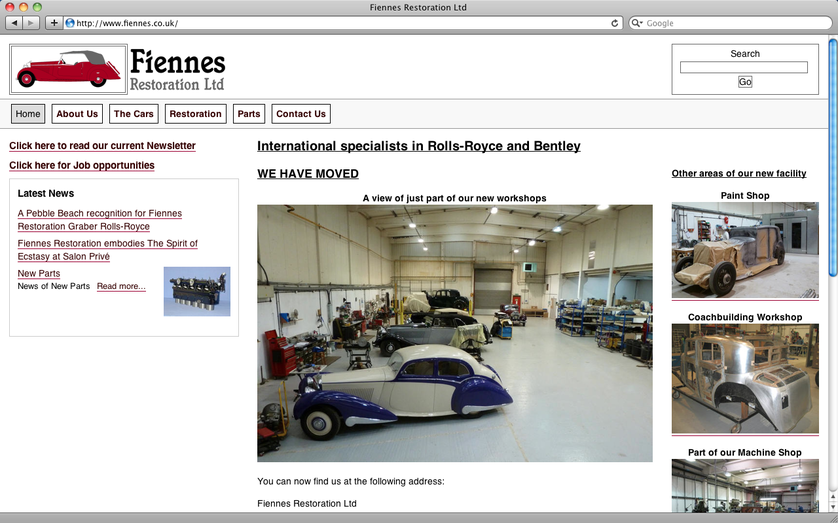Add bookmark with the plus button

(53, 23)
